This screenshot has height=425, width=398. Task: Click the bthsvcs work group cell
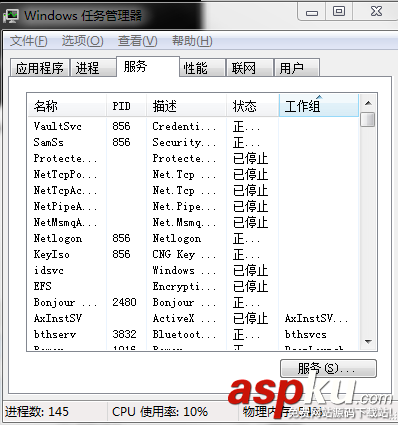(x=306, y=334)
